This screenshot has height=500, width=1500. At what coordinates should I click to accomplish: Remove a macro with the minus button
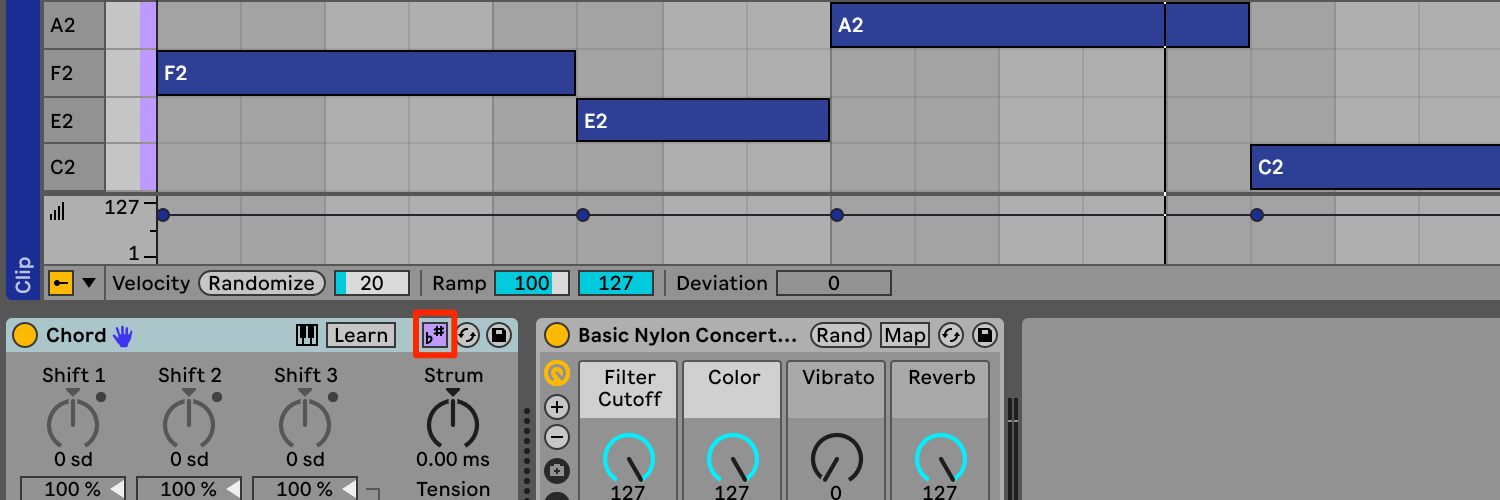(557, 438)
